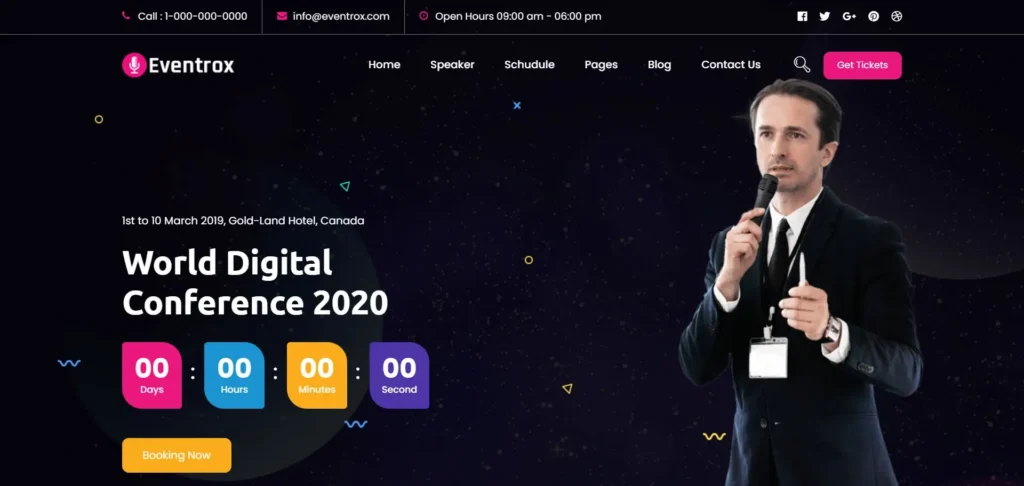Open the Pinterest social icon
The height and width of the screenshot is (486, 1024).
point(873,16)
